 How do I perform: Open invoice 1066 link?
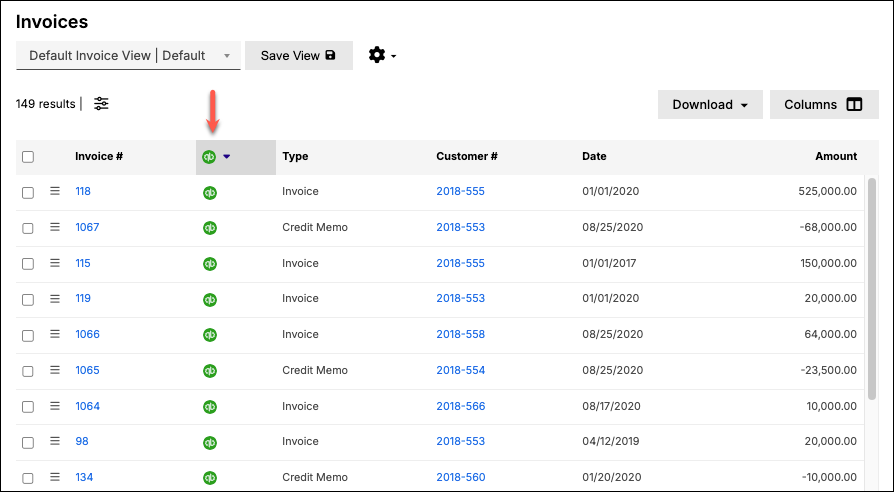pyautogui.click(x=87, y=334)
